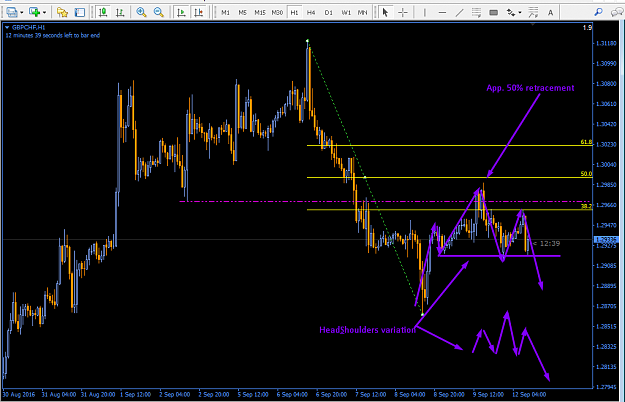Image resolution: width=625 pixels, height=402 pixels.
Task: Zoom out the chart with magnifier minus
Action: point(159,12)
